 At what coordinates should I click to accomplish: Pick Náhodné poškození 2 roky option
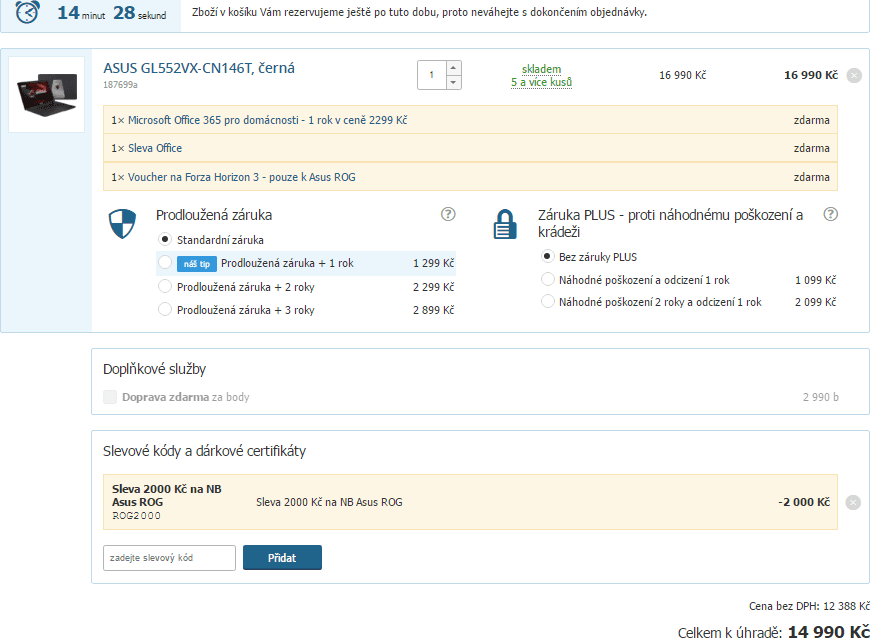click(547, 301)
